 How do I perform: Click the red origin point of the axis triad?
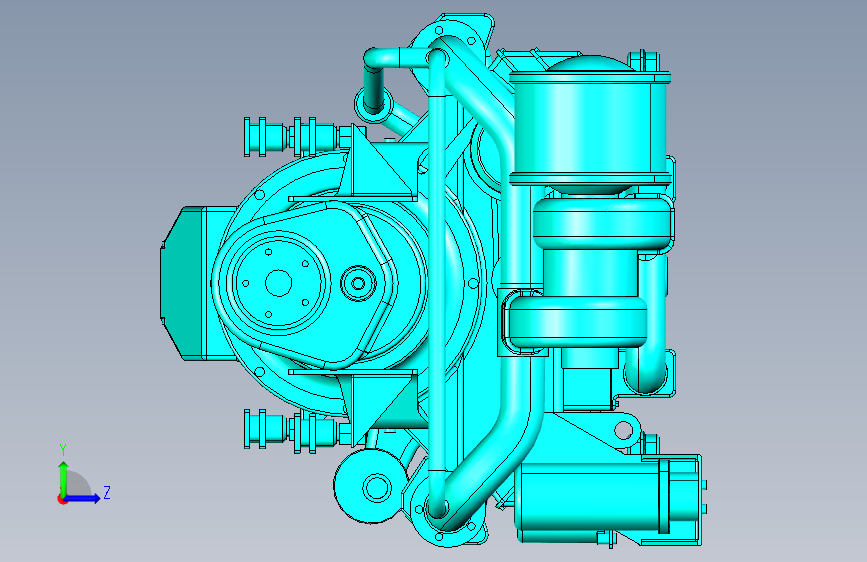[x=62, y=499]
